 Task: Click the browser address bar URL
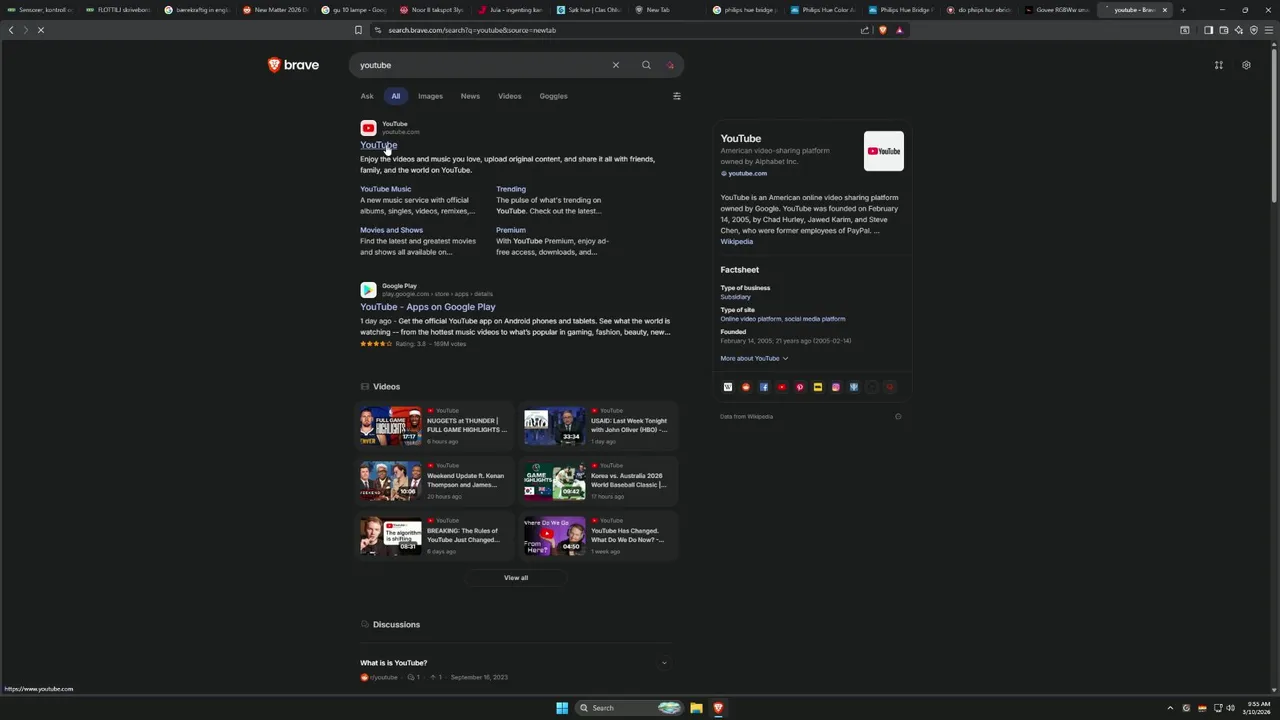click(x=472, y=30)
